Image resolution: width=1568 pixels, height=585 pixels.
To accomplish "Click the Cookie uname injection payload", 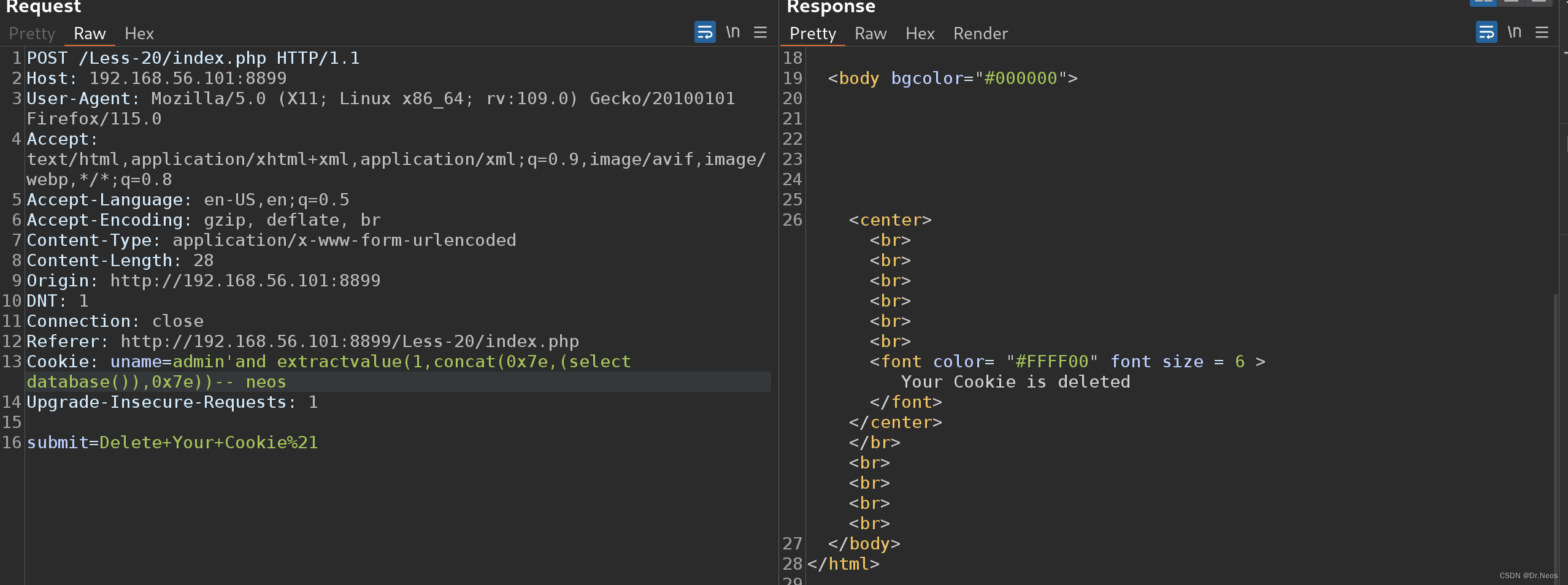I will (x=371, y=362).
